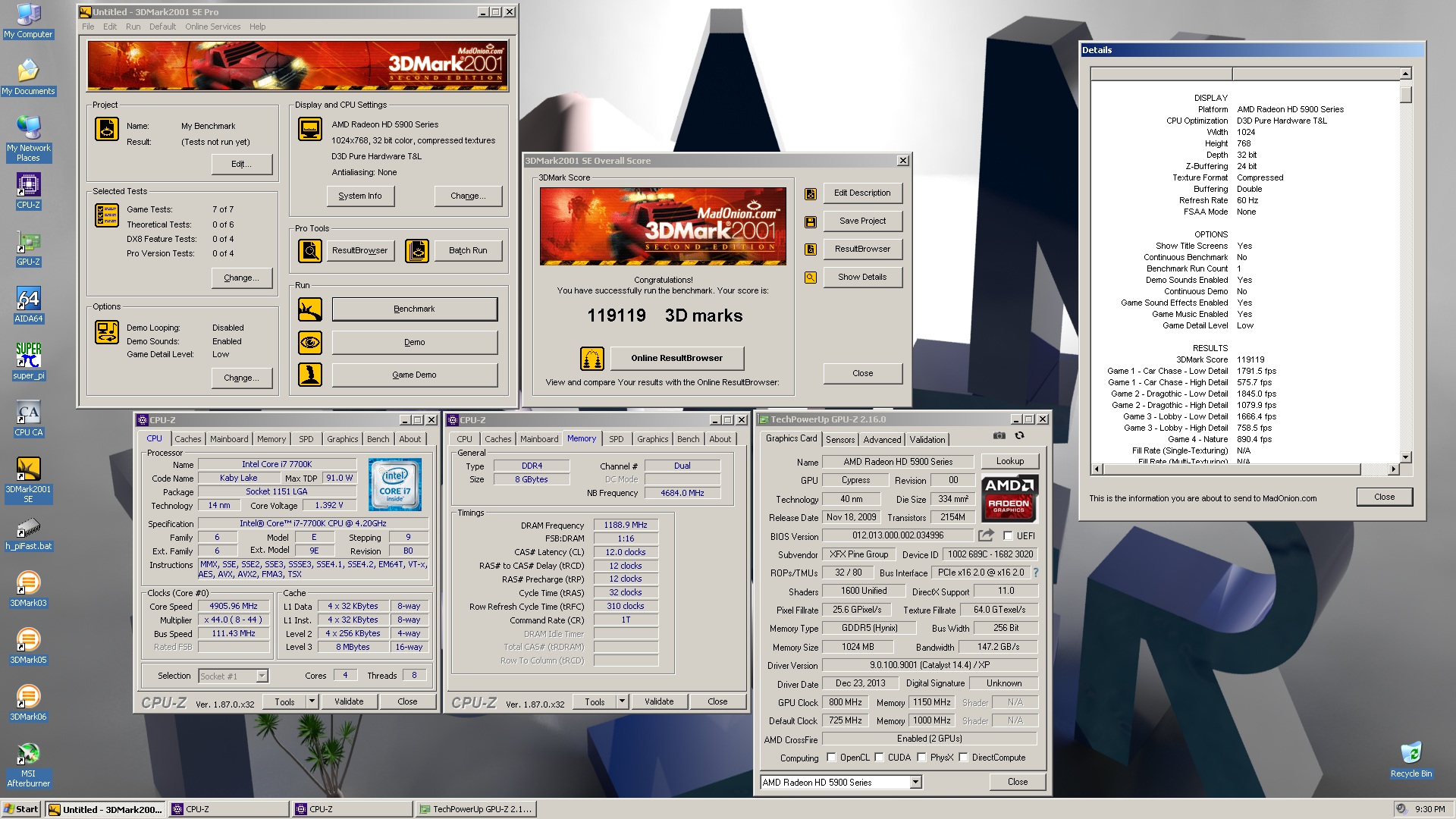Click Lookup button in GPU-Z
Viewport: 1456px width, 819px height.
click(x=1010, y=461)
